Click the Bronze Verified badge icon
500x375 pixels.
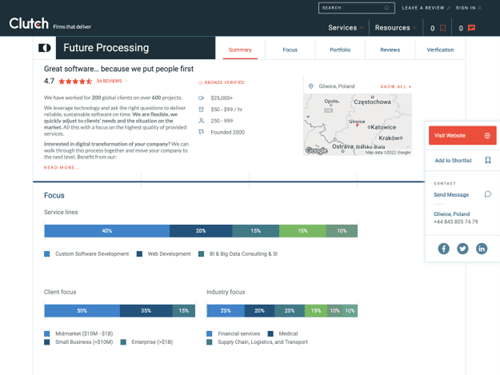200,82
